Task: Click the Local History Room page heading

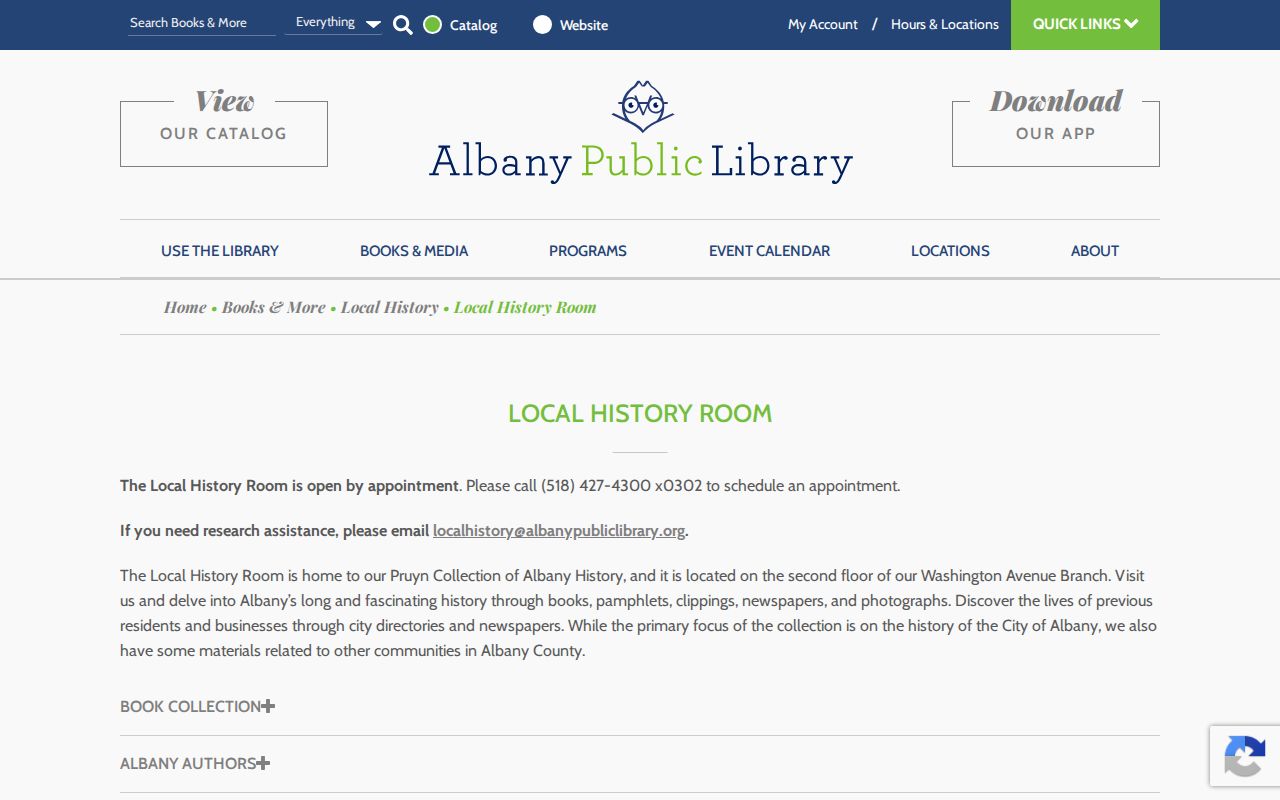Action: coord(640,413)
